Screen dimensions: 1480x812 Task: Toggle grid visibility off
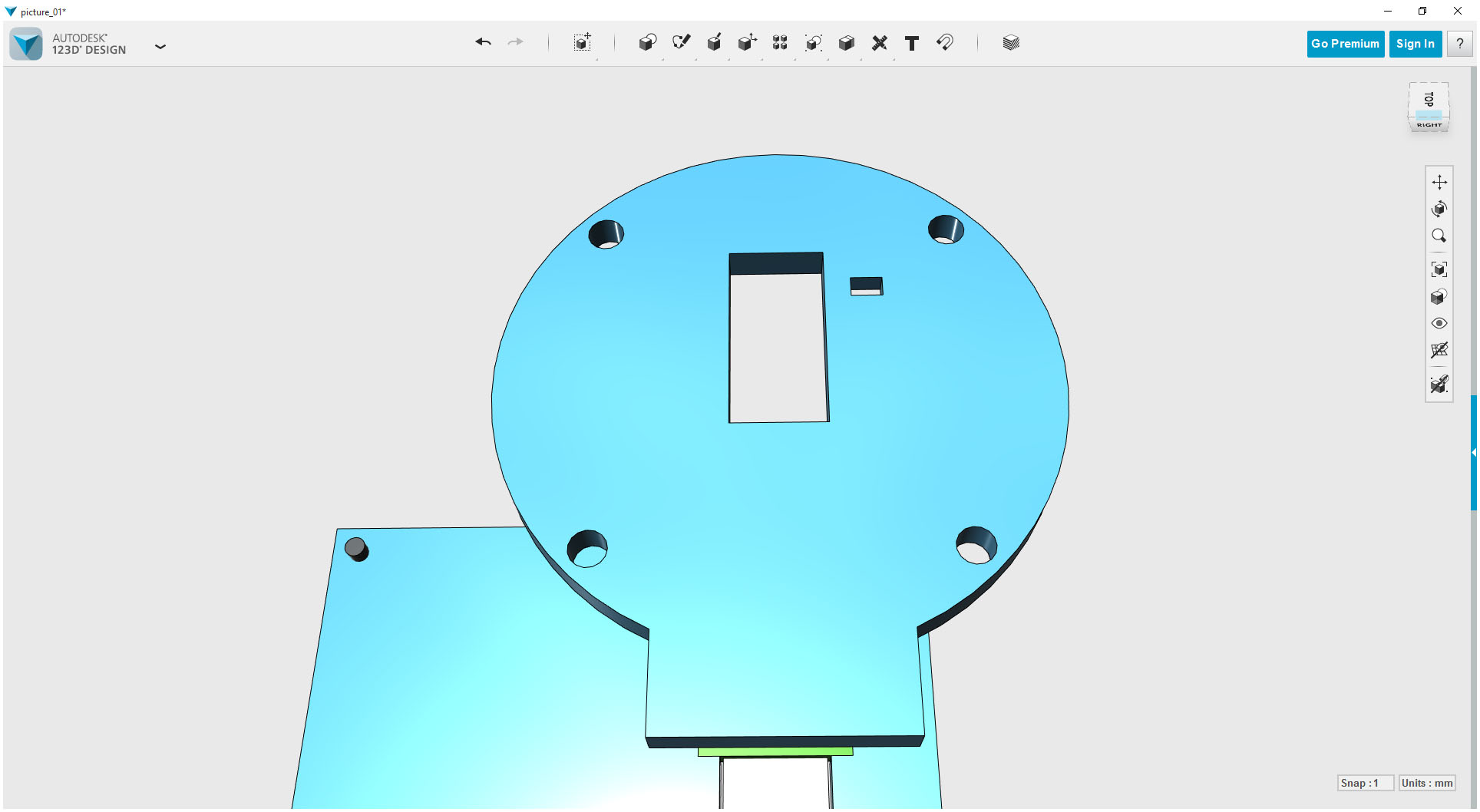1440,351
